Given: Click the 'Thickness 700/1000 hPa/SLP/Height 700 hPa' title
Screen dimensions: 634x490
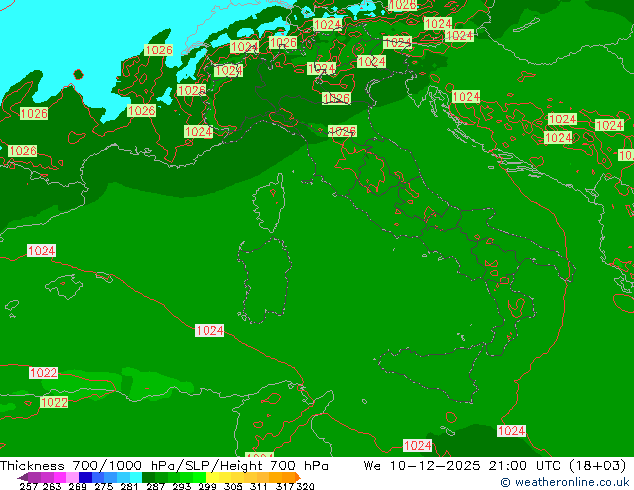Looking at the screenshot, I should 164,465.
